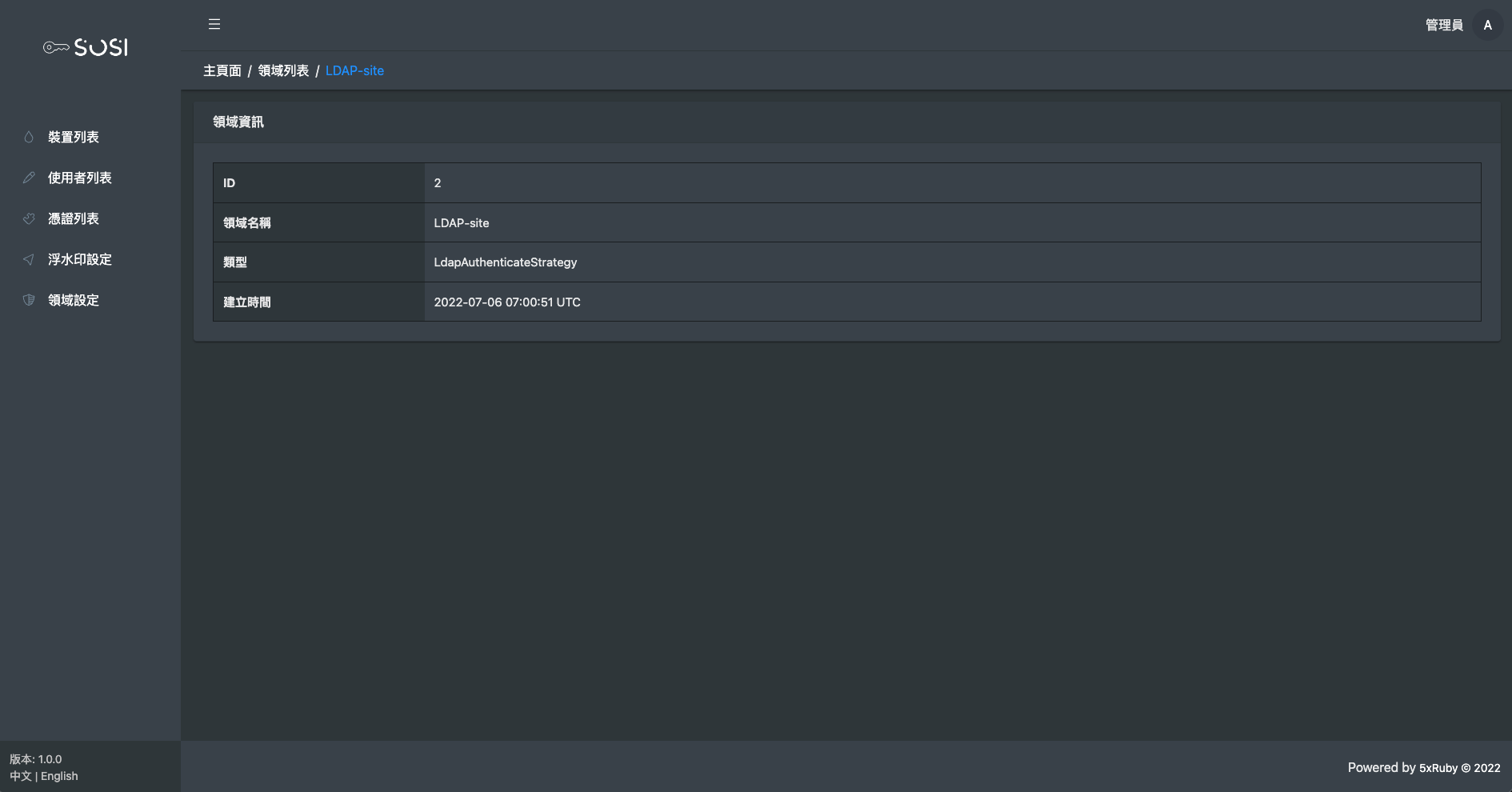The width and height of the screenshot is (1512, 792).
Task: Click the shield icon beside 領域設定
Action: point(29,300)
